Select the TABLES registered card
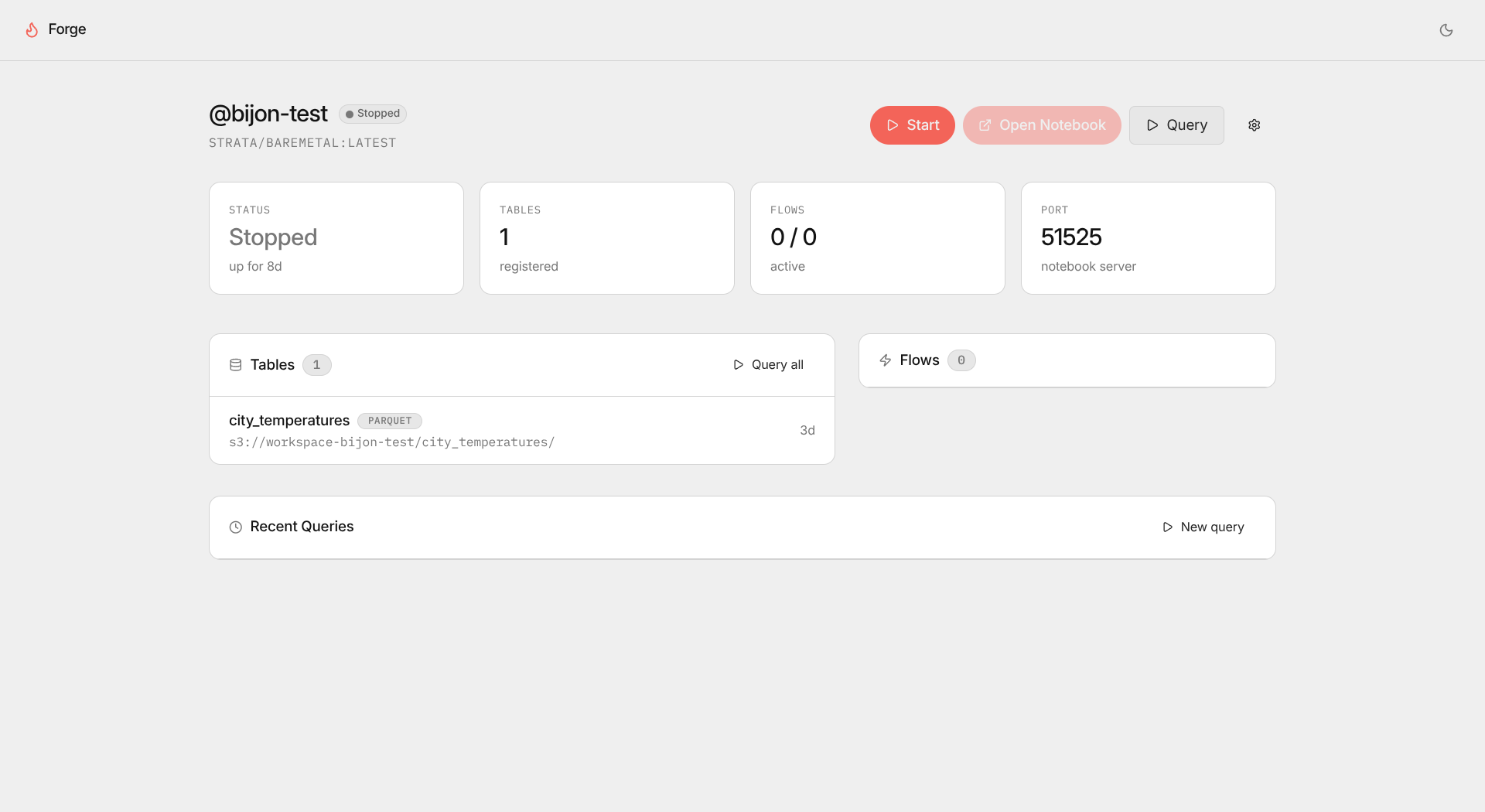 tap(607, 238)
